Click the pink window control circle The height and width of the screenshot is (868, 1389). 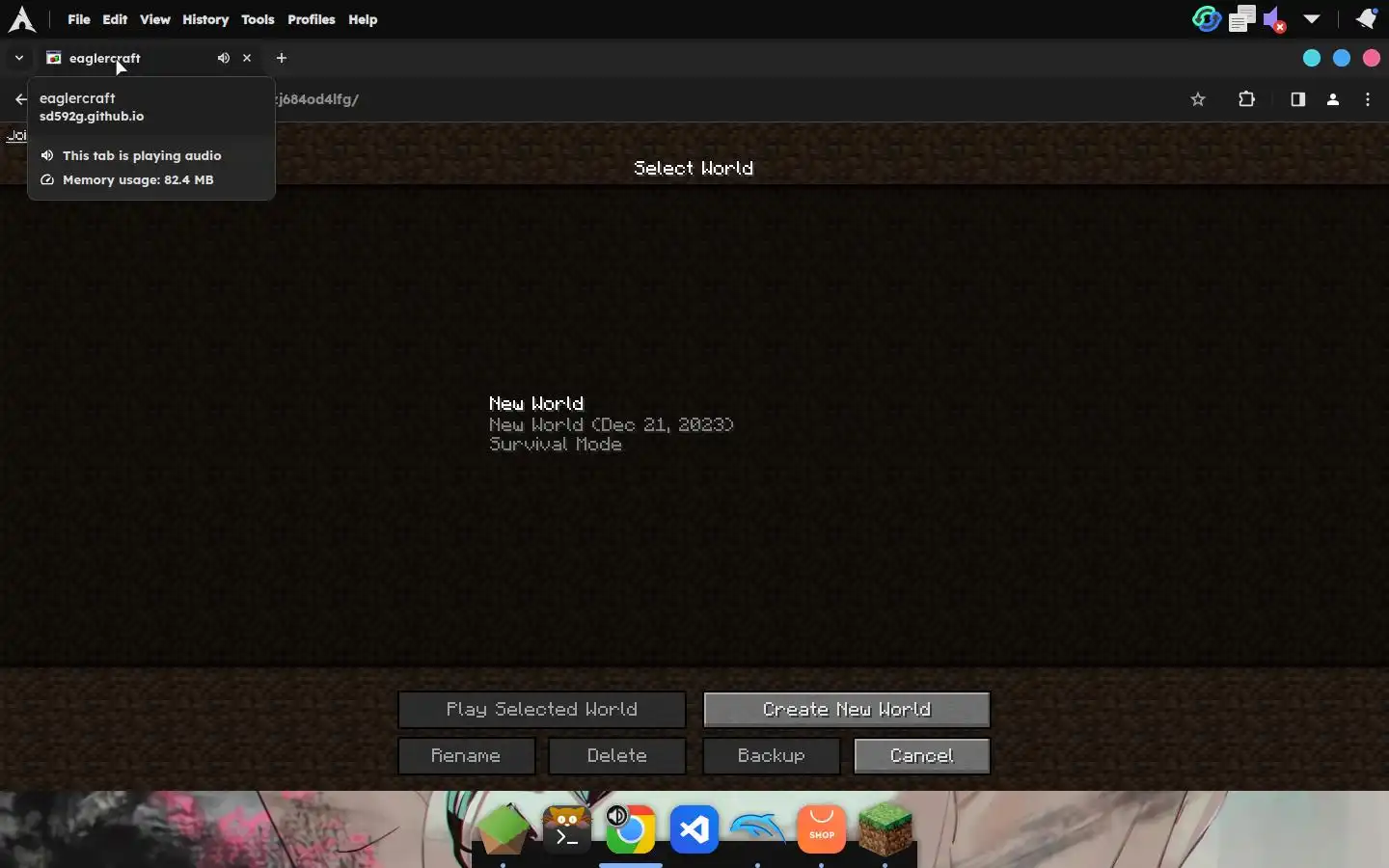pyautogui.click(x=1372, y=58)
